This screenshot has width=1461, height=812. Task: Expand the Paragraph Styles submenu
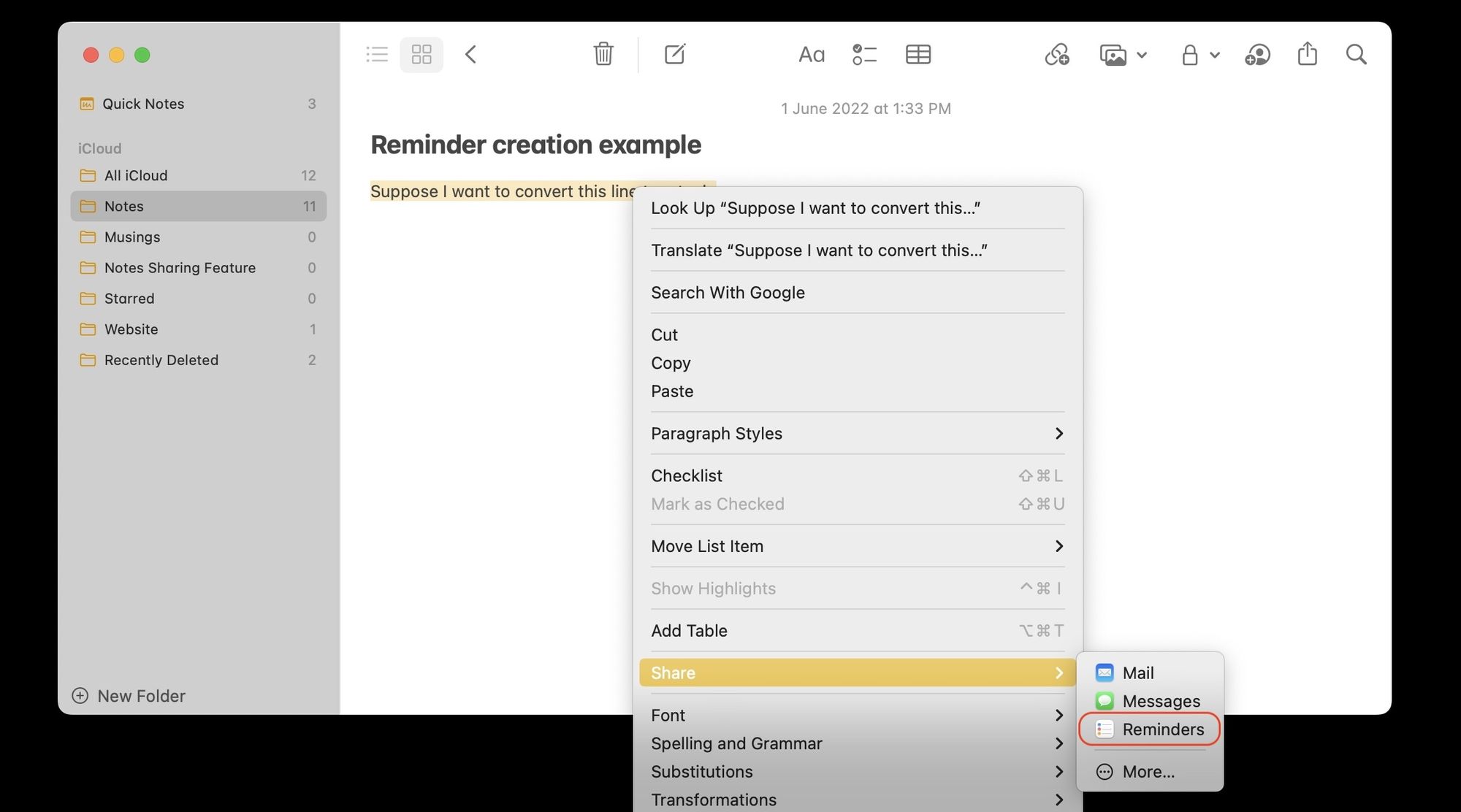[x=856, y=433]
